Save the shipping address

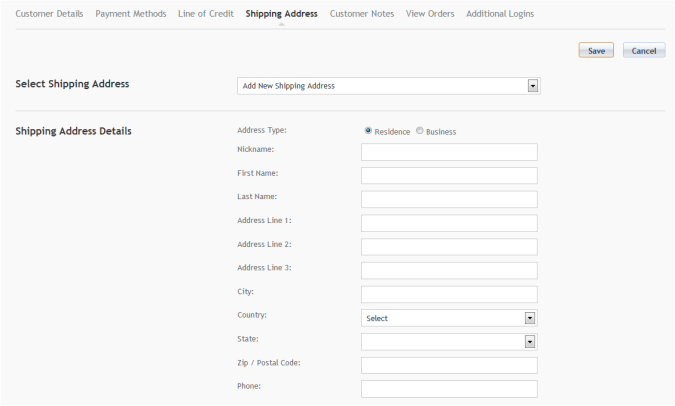tap(596, 50)
